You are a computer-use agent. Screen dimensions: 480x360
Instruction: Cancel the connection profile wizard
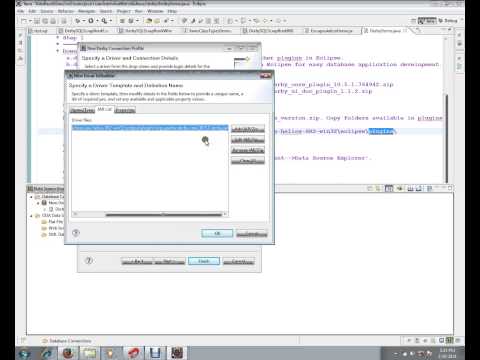(239, 261)
